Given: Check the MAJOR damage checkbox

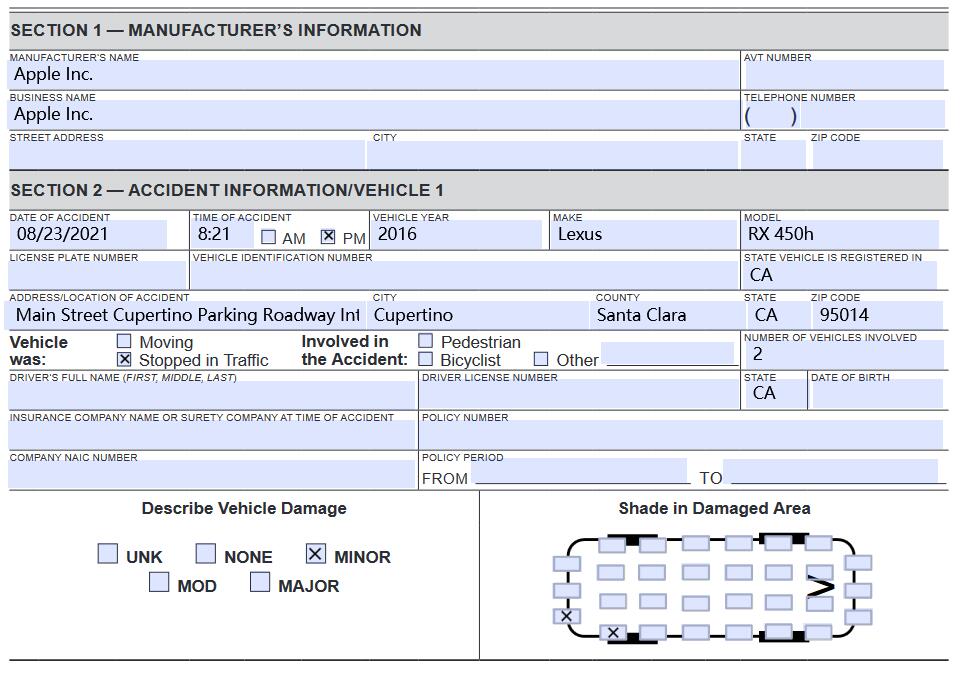Looking at the screenshot, I should [260, 582].
